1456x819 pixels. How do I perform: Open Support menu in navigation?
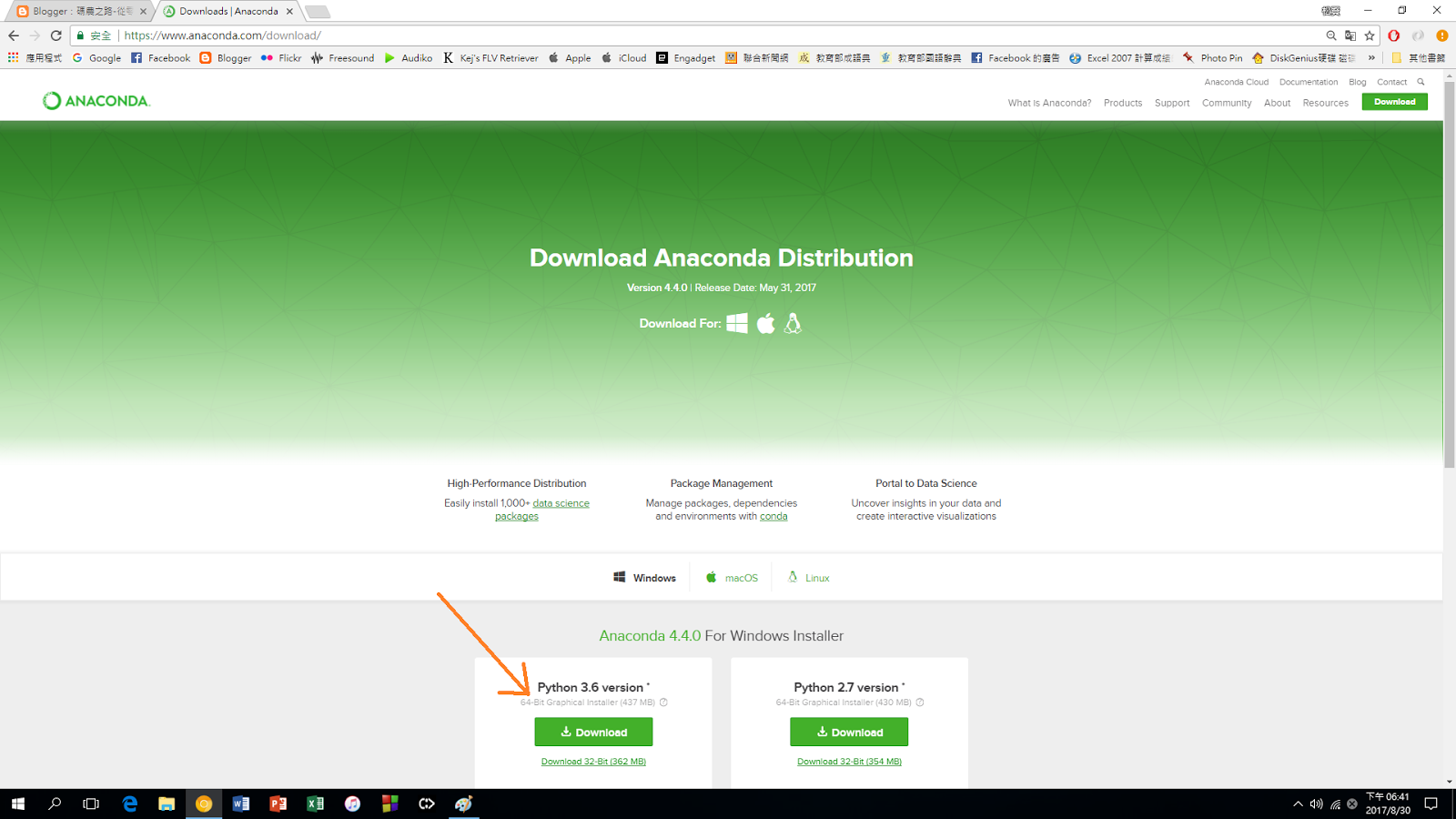[1172, 103]
